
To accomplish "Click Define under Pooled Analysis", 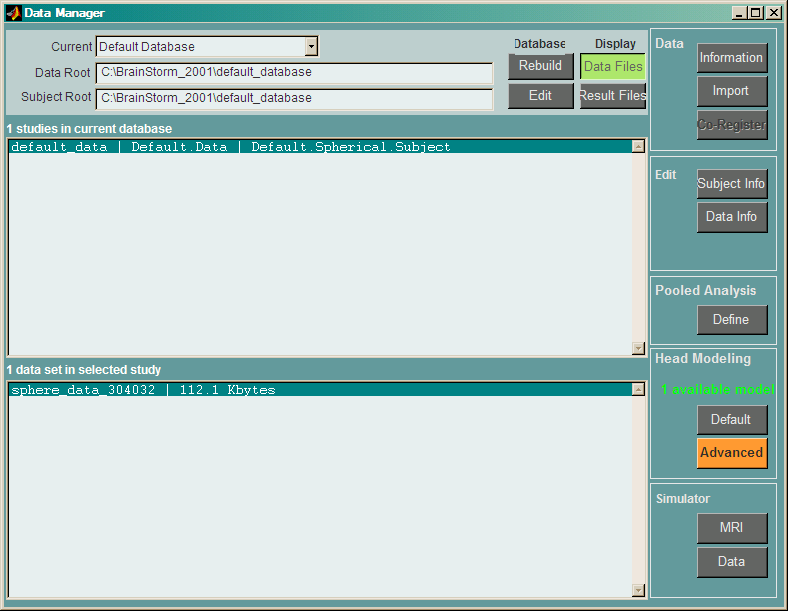I will (x=731, y=320).
